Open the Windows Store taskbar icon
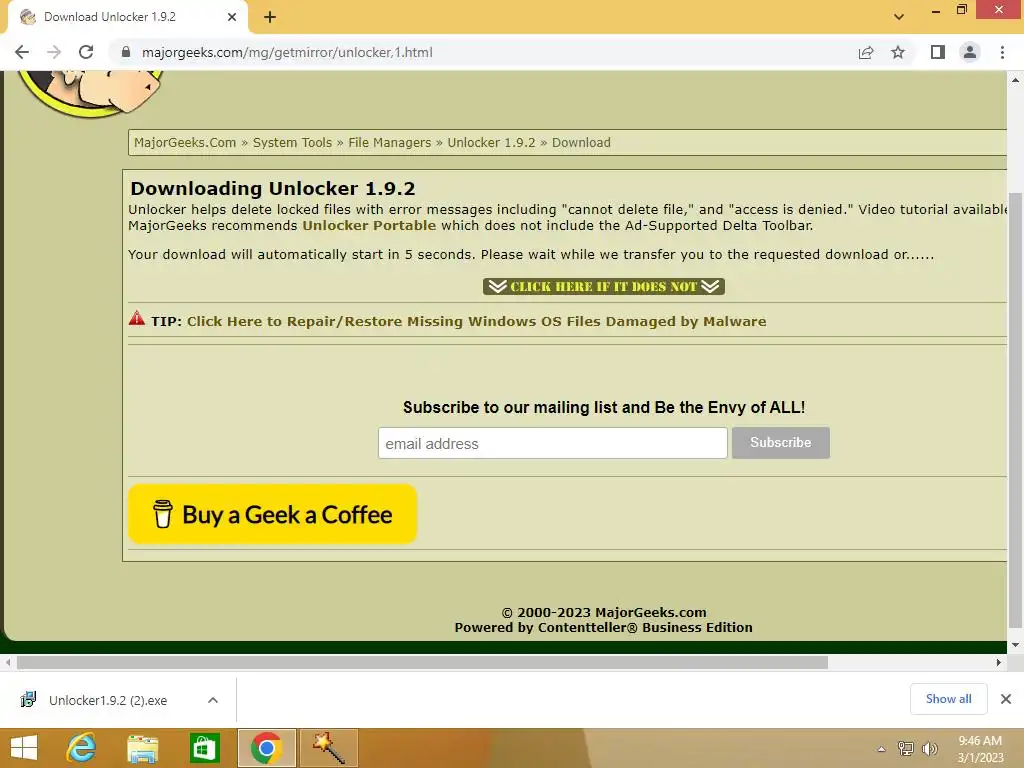Screen dimensions: 1024x768 [204, 748]
